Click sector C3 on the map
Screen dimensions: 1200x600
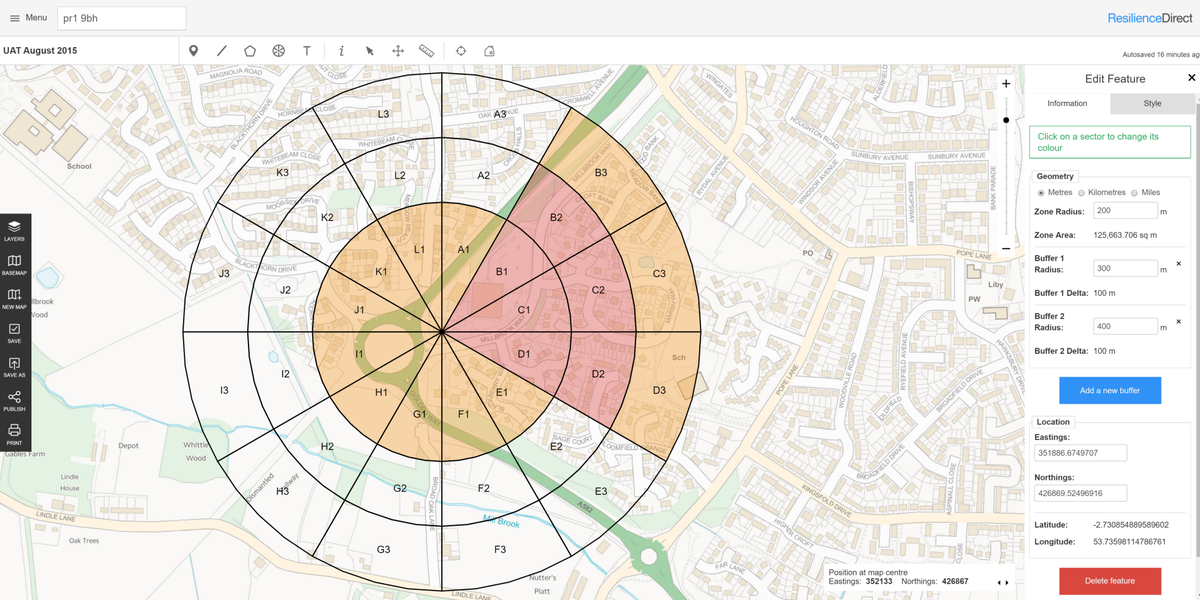pos(659,273)
